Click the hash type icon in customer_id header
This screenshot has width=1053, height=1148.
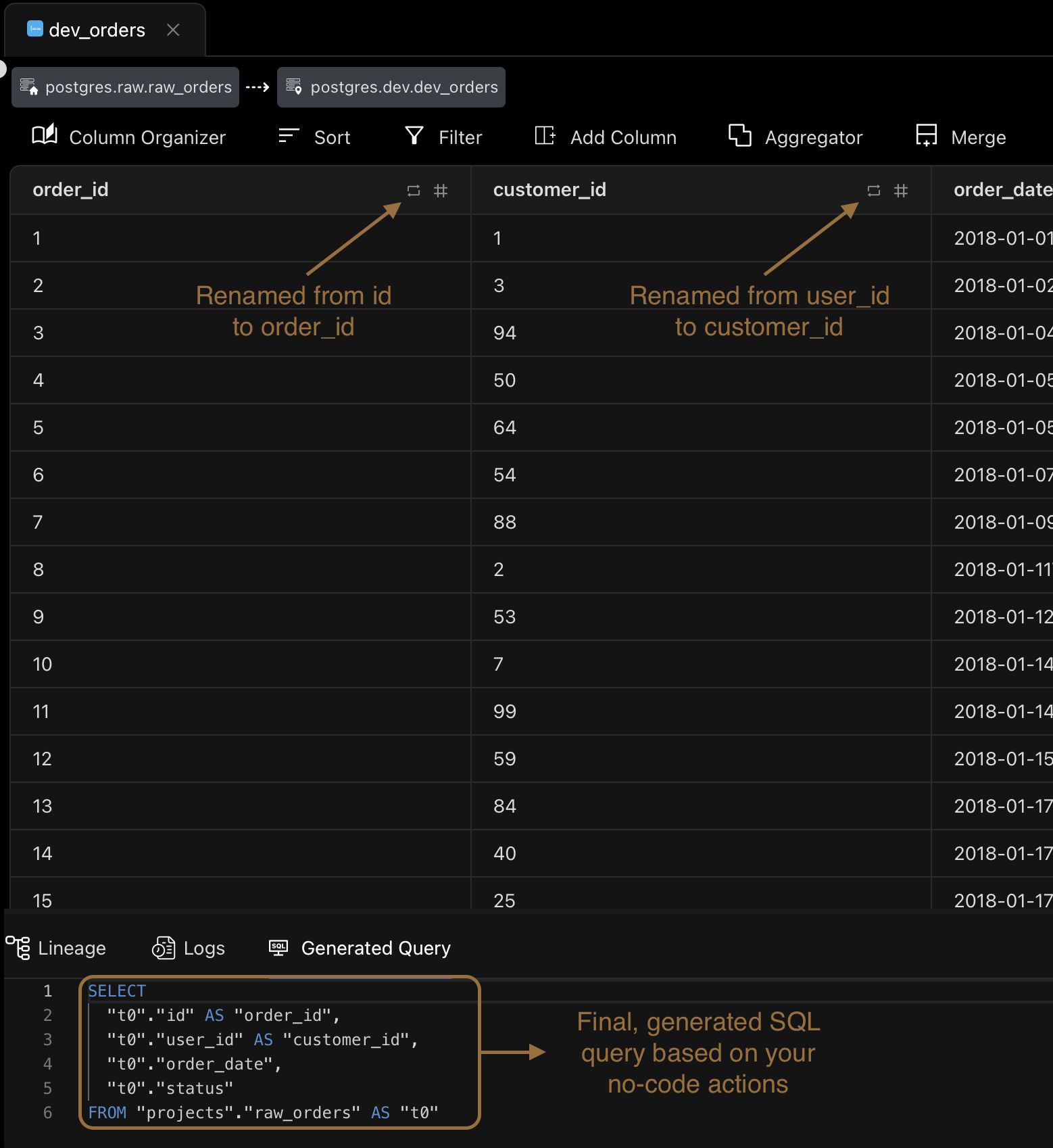coord(901,191)
